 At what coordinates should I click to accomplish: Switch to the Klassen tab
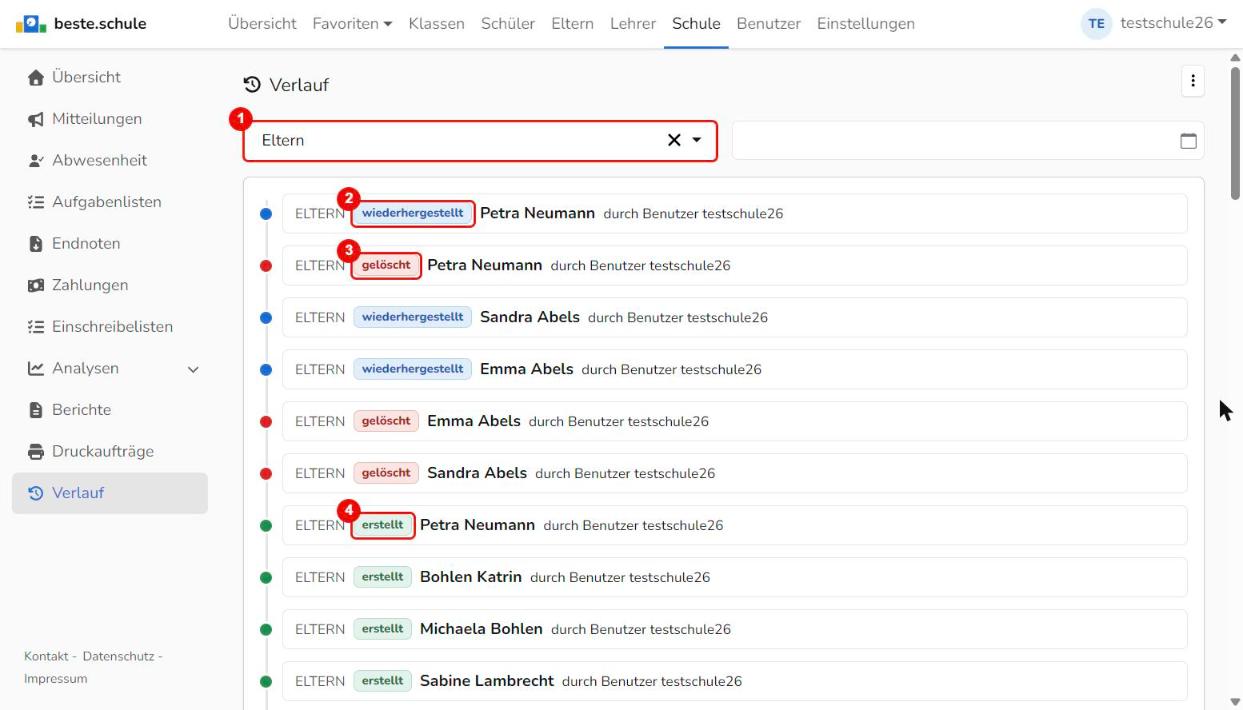click(436, 23)
